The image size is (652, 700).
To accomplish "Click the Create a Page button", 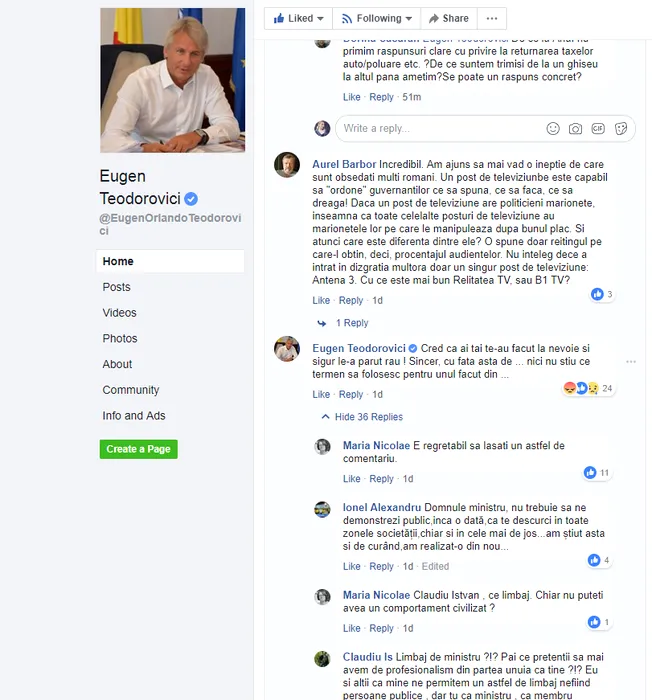I will coord(138,449).
